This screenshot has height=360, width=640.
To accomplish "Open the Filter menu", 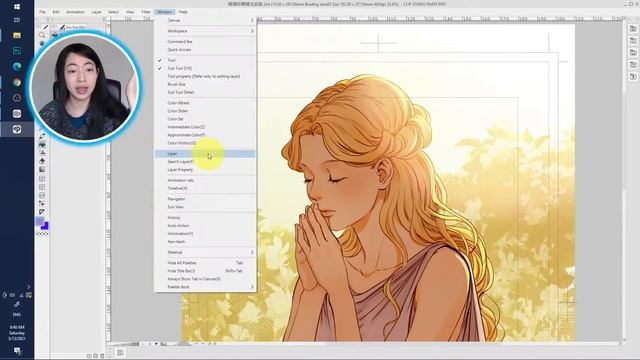I will pyautogui.click(x=146, y=12).
